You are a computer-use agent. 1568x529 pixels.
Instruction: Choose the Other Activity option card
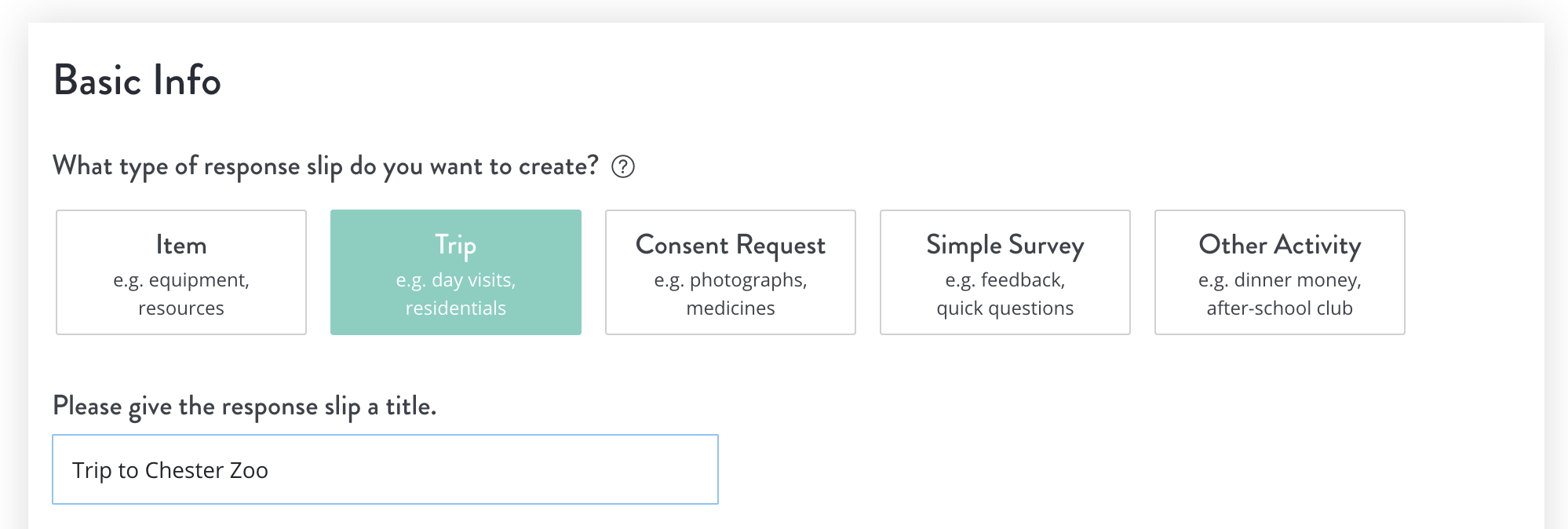(1280, 272)
